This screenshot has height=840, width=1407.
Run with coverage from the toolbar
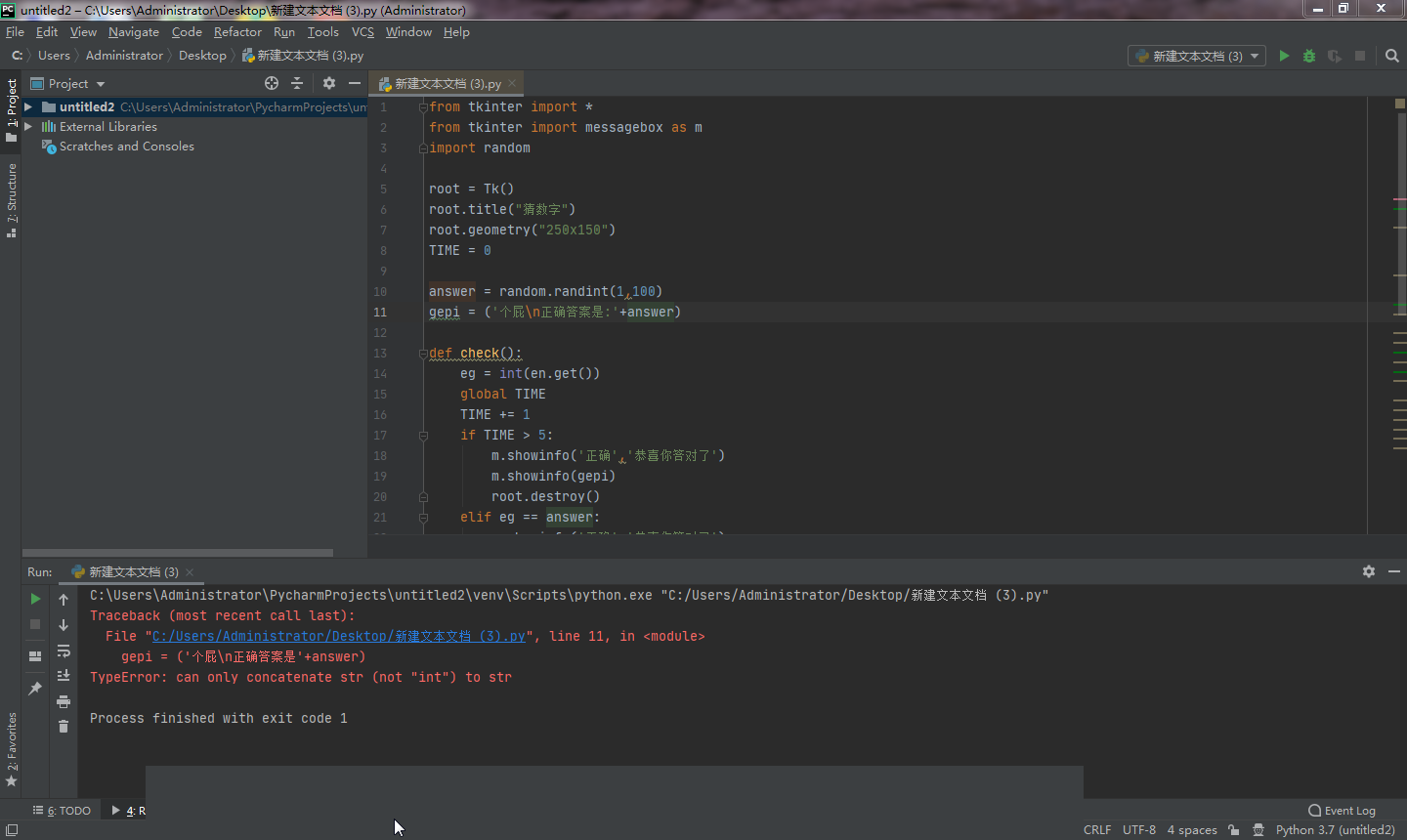[1335, 56]
